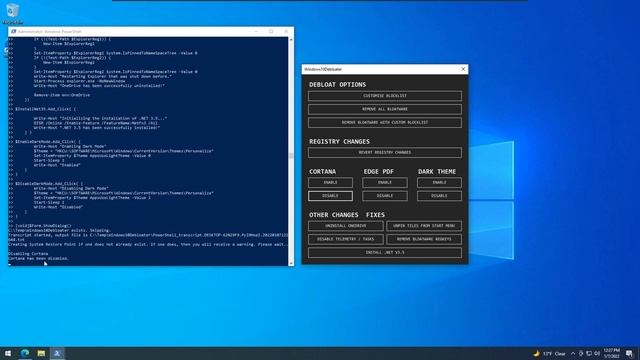Click the Other Changes Fixes heading
Viewport: 640px width, 360px height.
347,215
